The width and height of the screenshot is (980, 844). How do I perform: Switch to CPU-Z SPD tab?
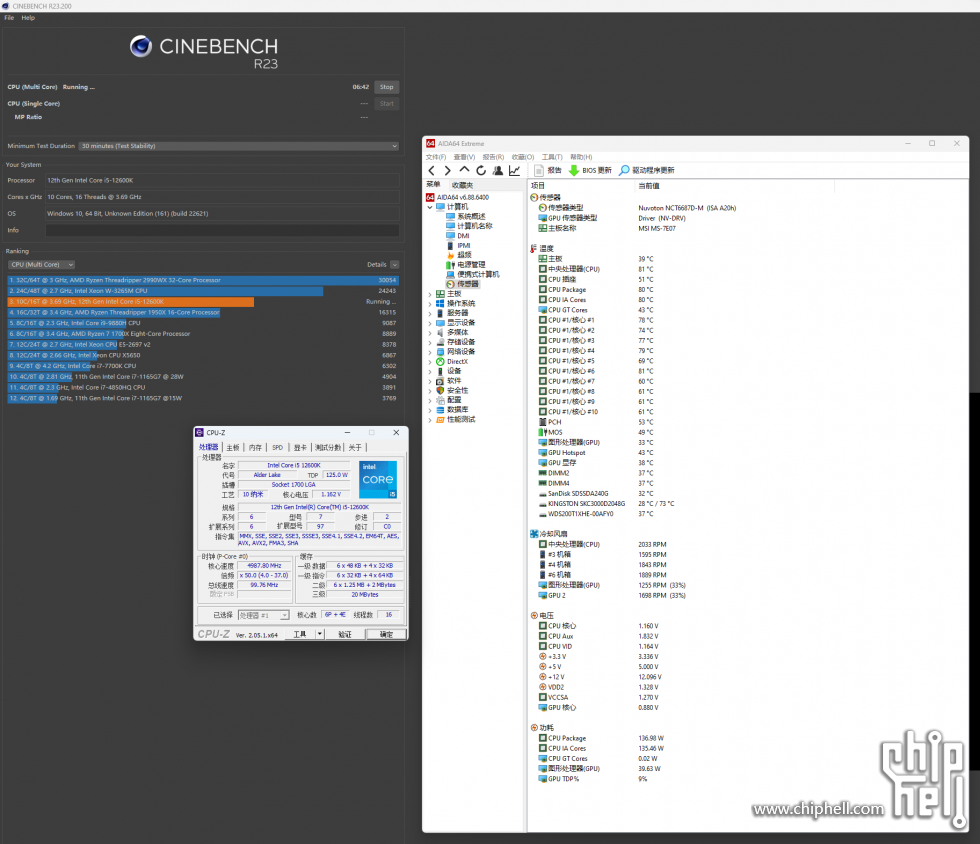click(278, 448)
